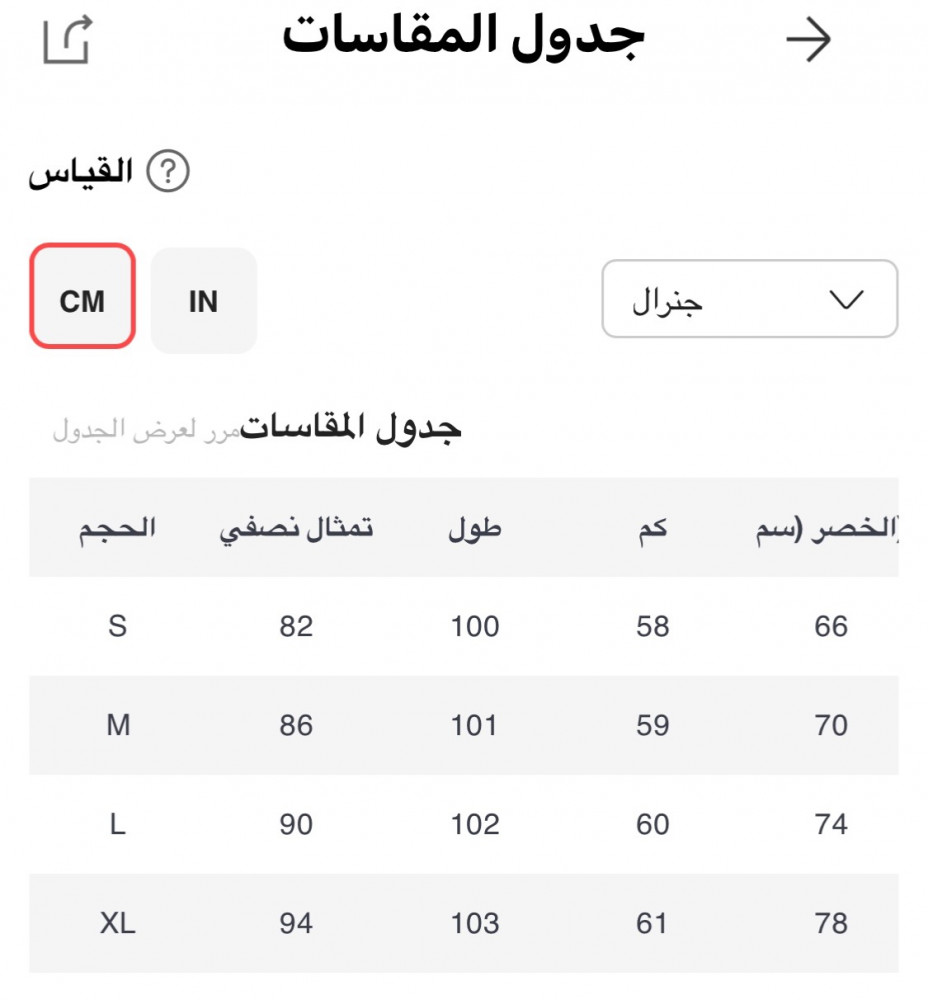Viewport: 928px width, 1000px height.
Task: Click bust value 94 for XL
Action: click(x=296, y=923)
